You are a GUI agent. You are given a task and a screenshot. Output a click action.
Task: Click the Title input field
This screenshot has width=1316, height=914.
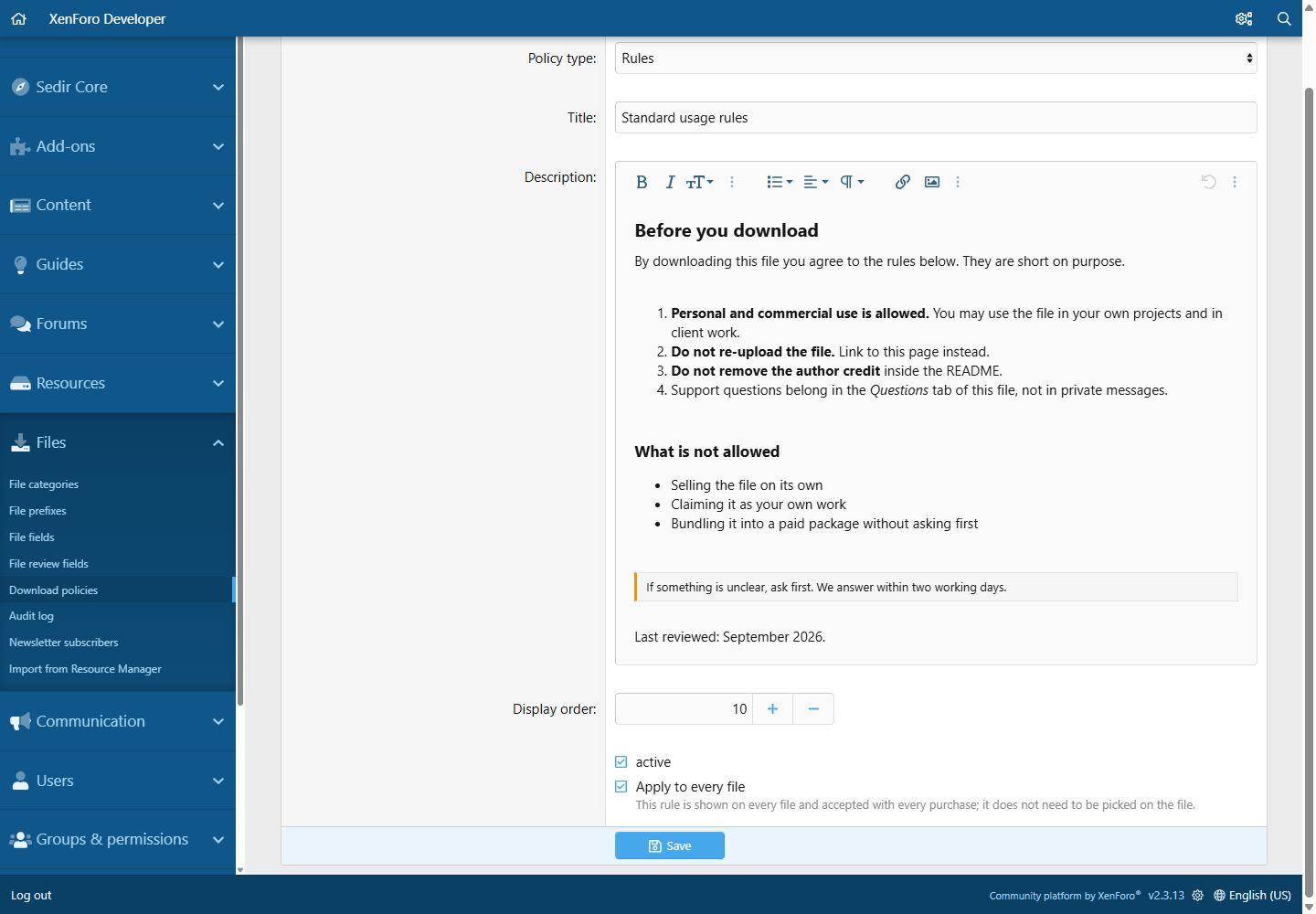pyautogui.click(x=936, y=118)
